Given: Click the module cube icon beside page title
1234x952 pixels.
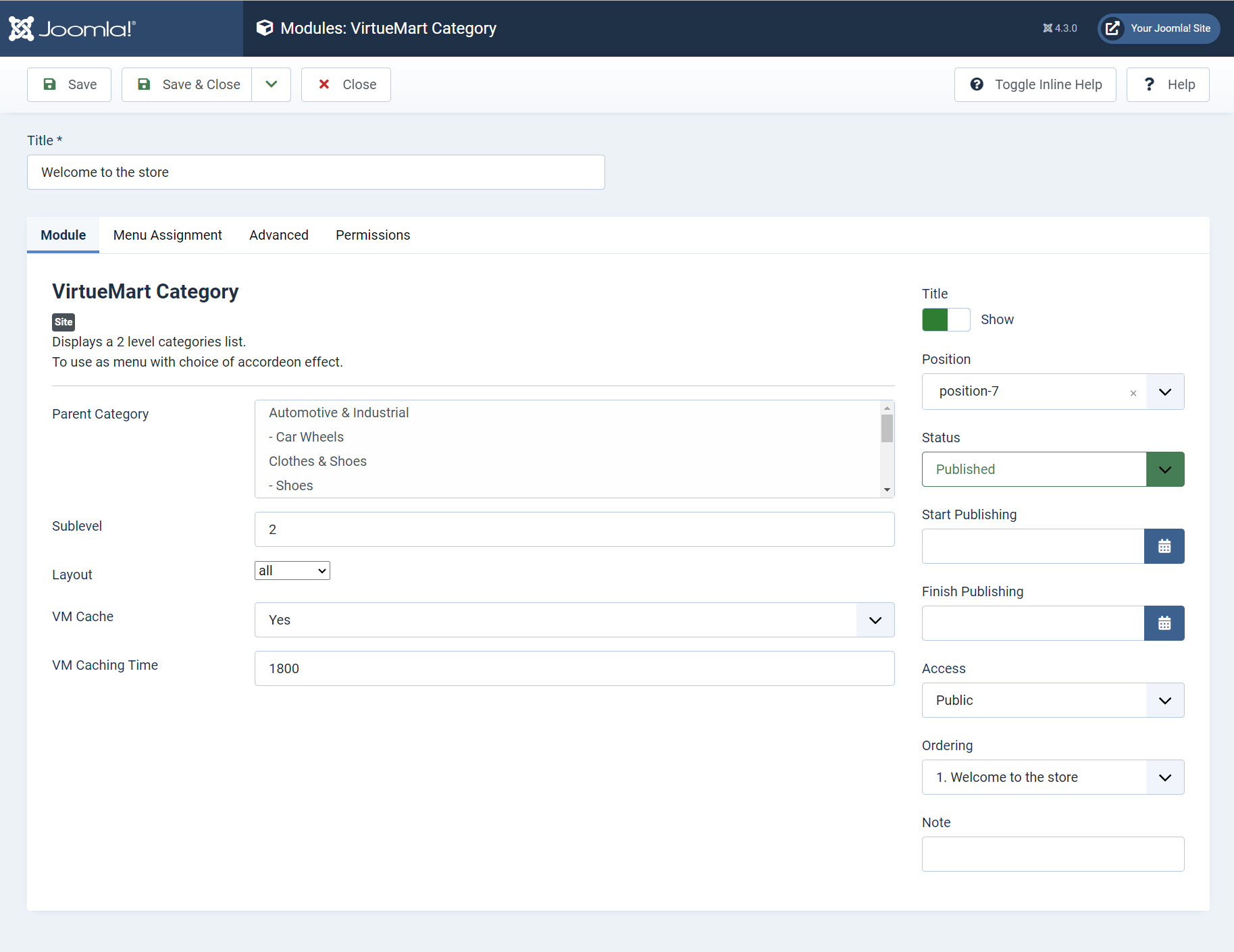Looking at the screenshot, I should coord(265,28).
